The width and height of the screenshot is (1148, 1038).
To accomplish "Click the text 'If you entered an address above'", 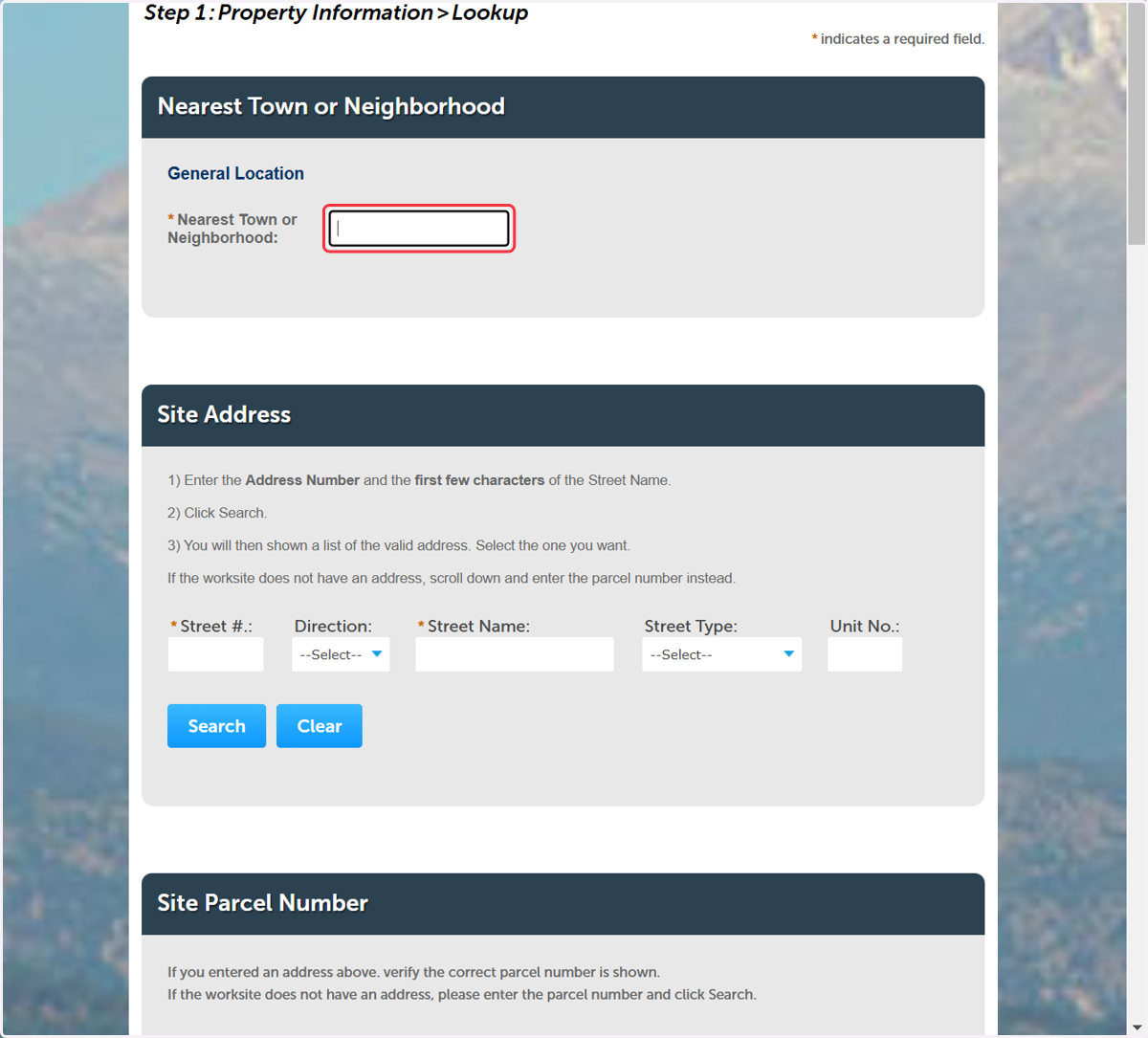I will tap(413, 972).
